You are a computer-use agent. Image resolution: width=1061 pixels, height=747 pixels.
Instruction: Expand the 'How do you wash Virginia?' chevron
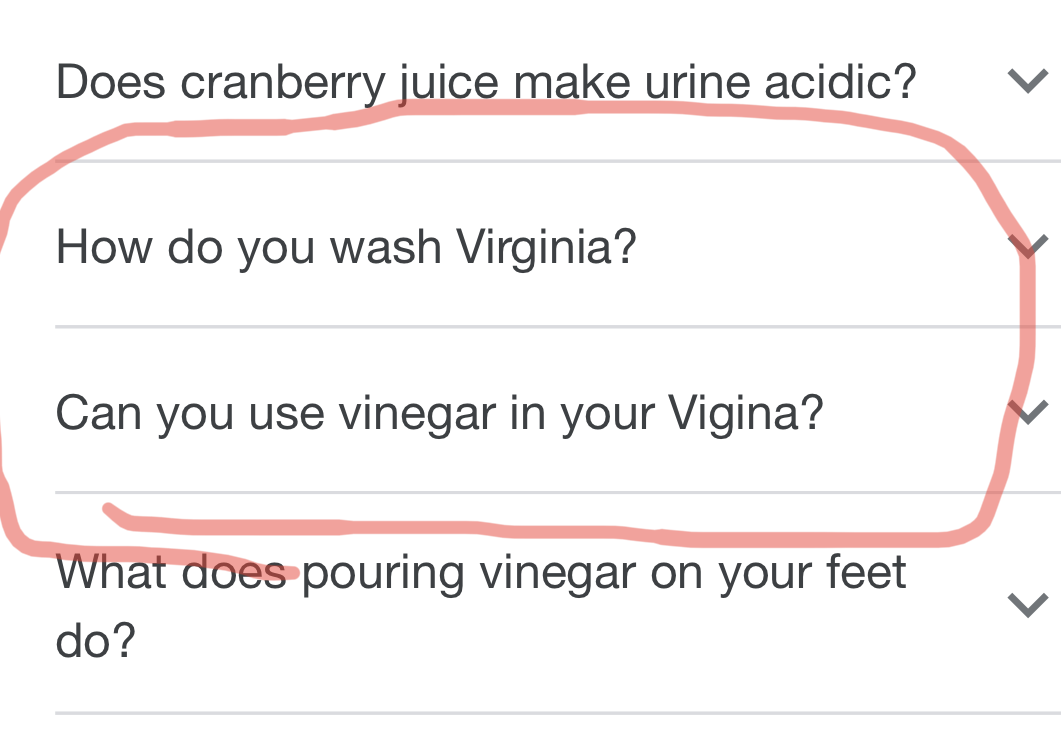tap(1028, 246)
